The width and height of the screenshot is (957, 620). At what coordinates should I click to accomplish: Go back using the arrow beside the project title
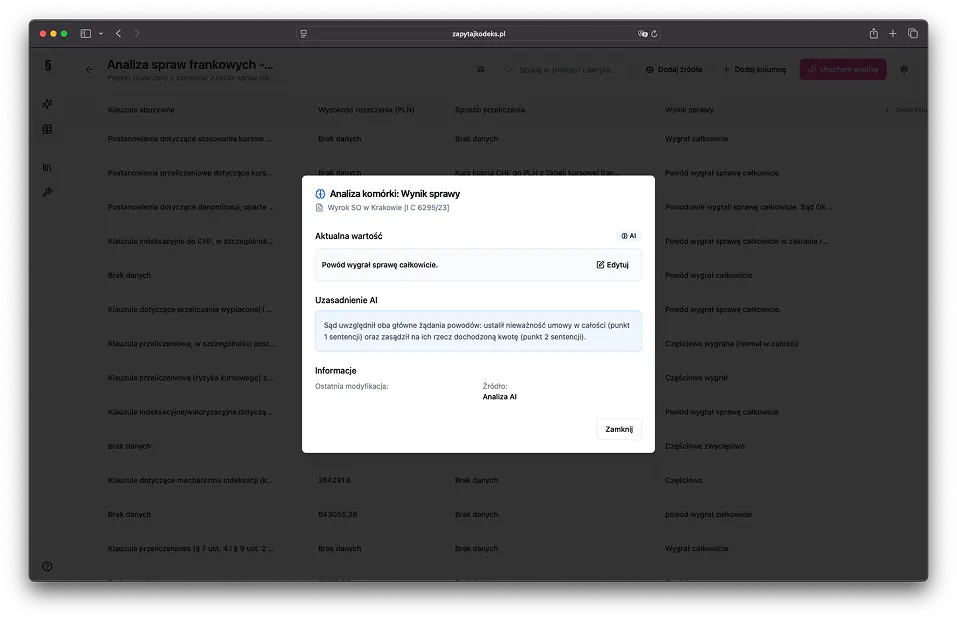tap(89, 70)
